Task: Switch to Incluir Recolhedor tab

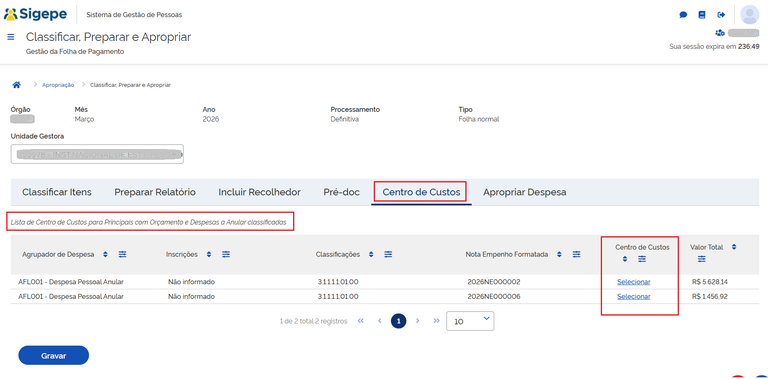Action: tap(260, 192)
